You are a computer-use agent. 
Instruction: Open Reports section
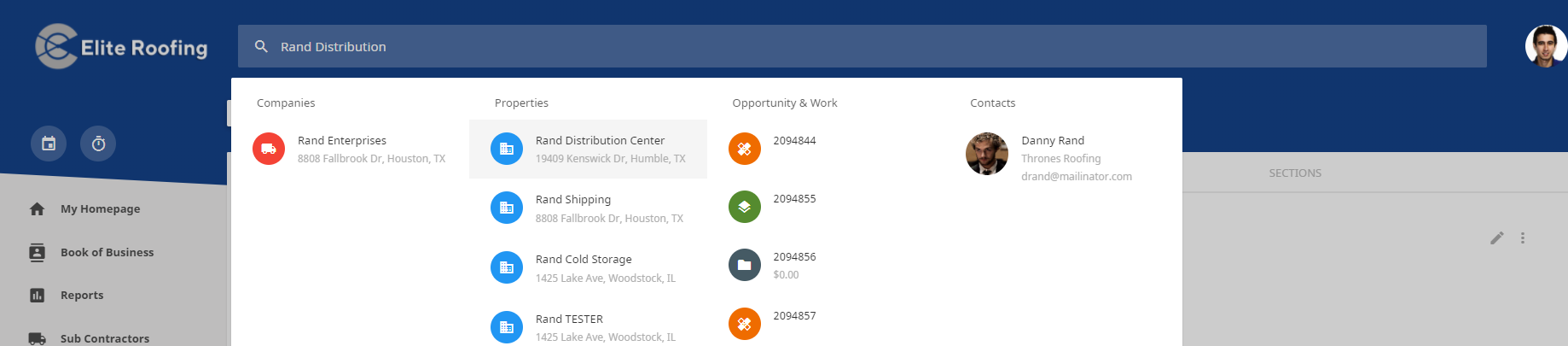pyautogui.click(x=82, y=295)
